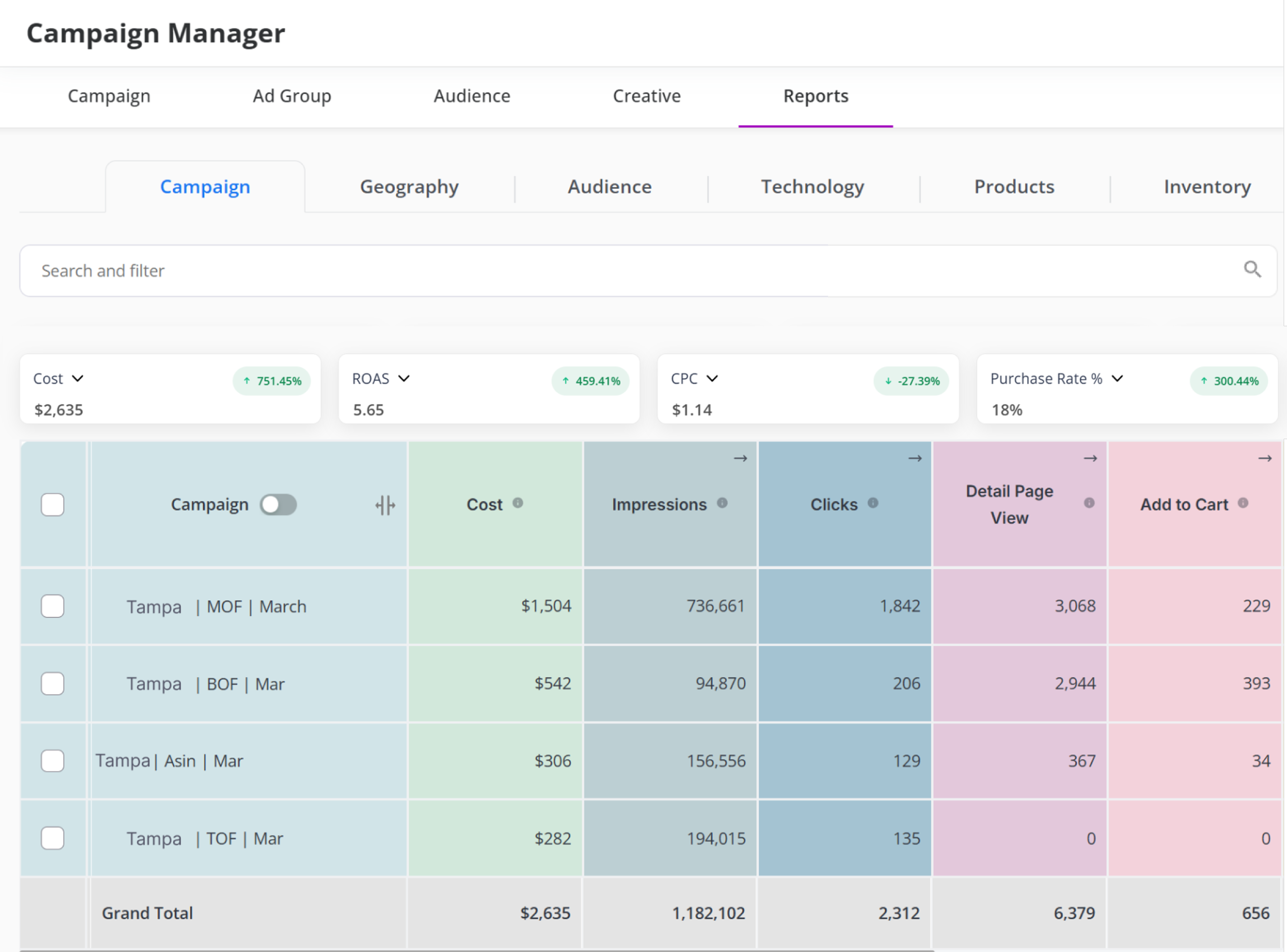Toggle the Campaign column switch

pyautogui.click(x=278, y=505)
